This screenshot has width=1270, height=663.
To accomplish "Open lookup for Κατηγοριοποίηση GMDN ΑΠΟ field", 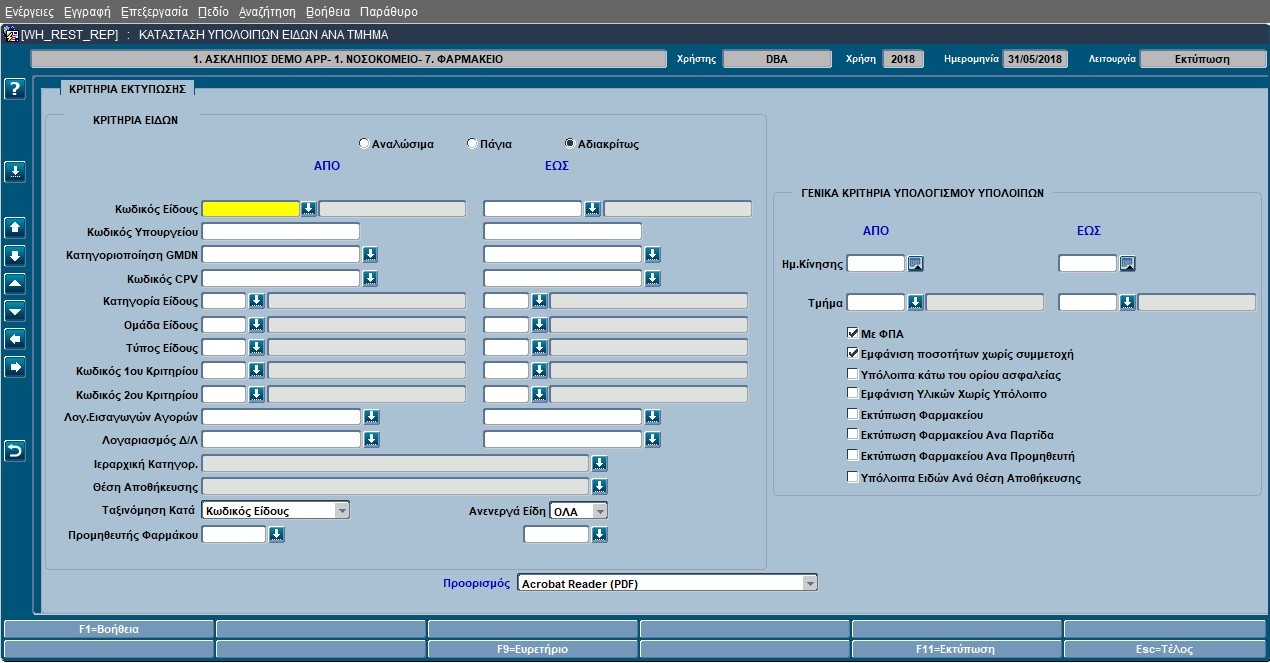I will pyautogui.click(x=371, y=255).
